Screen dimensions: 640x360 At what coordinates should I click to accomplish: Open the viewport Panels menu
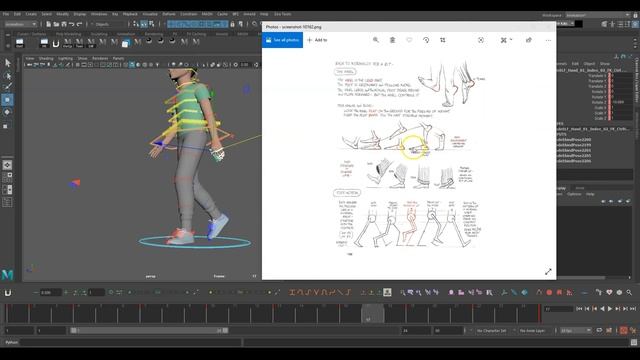pos(118,58)
